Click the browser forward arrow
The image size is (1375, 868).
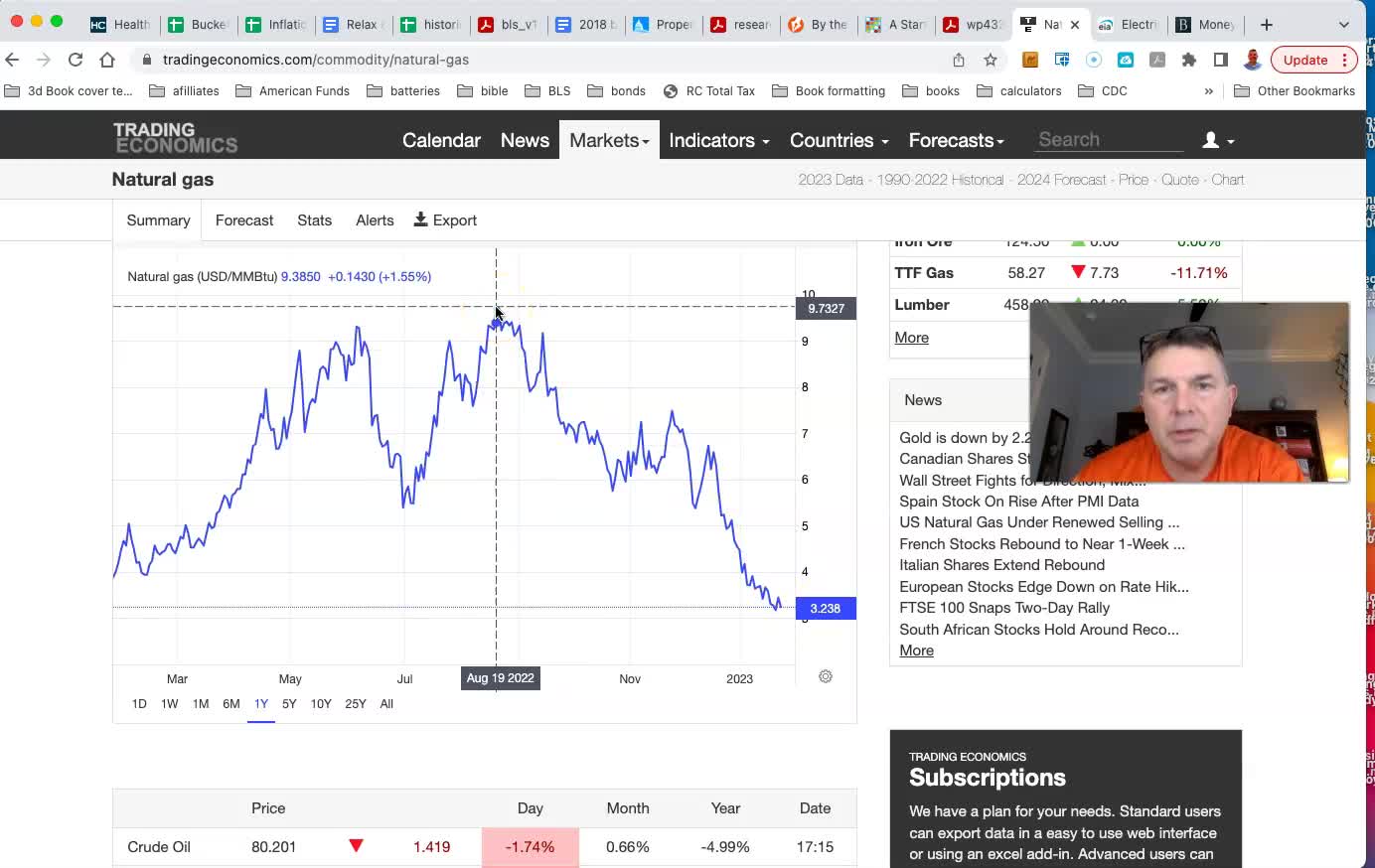click(x=44, y=60)
